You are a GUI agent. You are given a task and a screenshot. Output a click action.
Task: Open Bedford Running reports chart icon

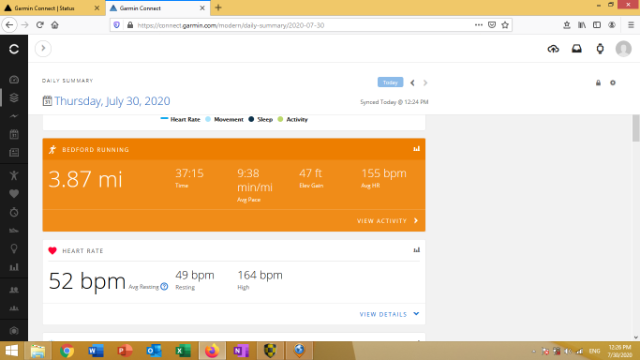coord(416,149)
